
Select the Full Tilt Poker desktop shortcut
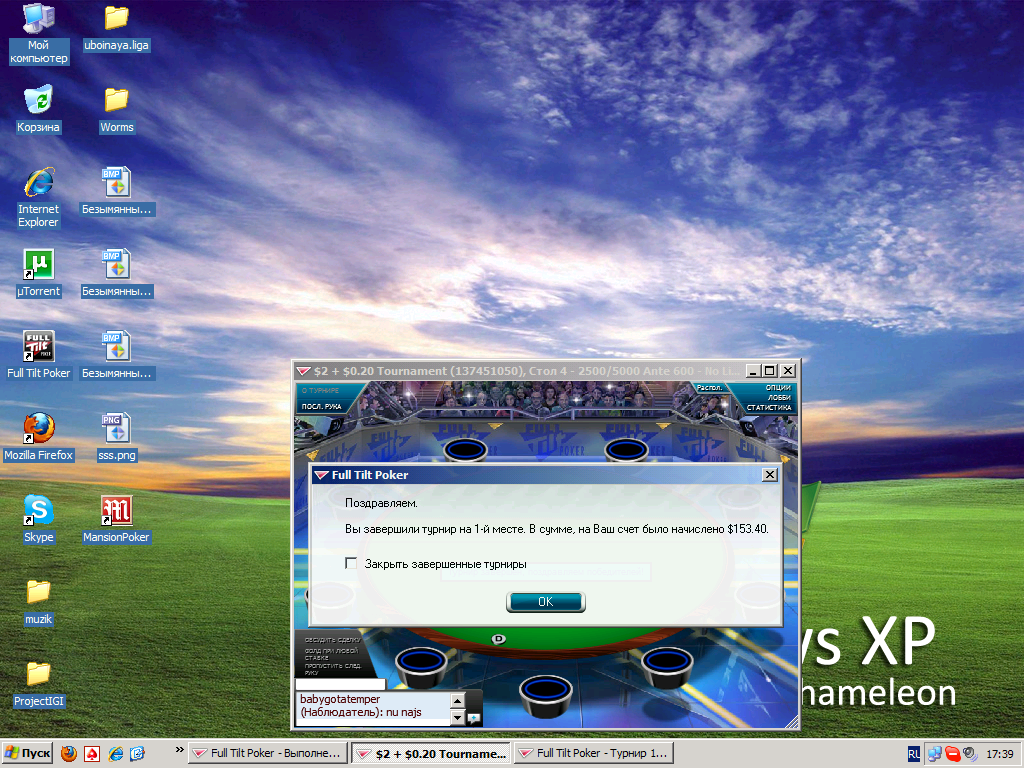[x=39, y=355]
